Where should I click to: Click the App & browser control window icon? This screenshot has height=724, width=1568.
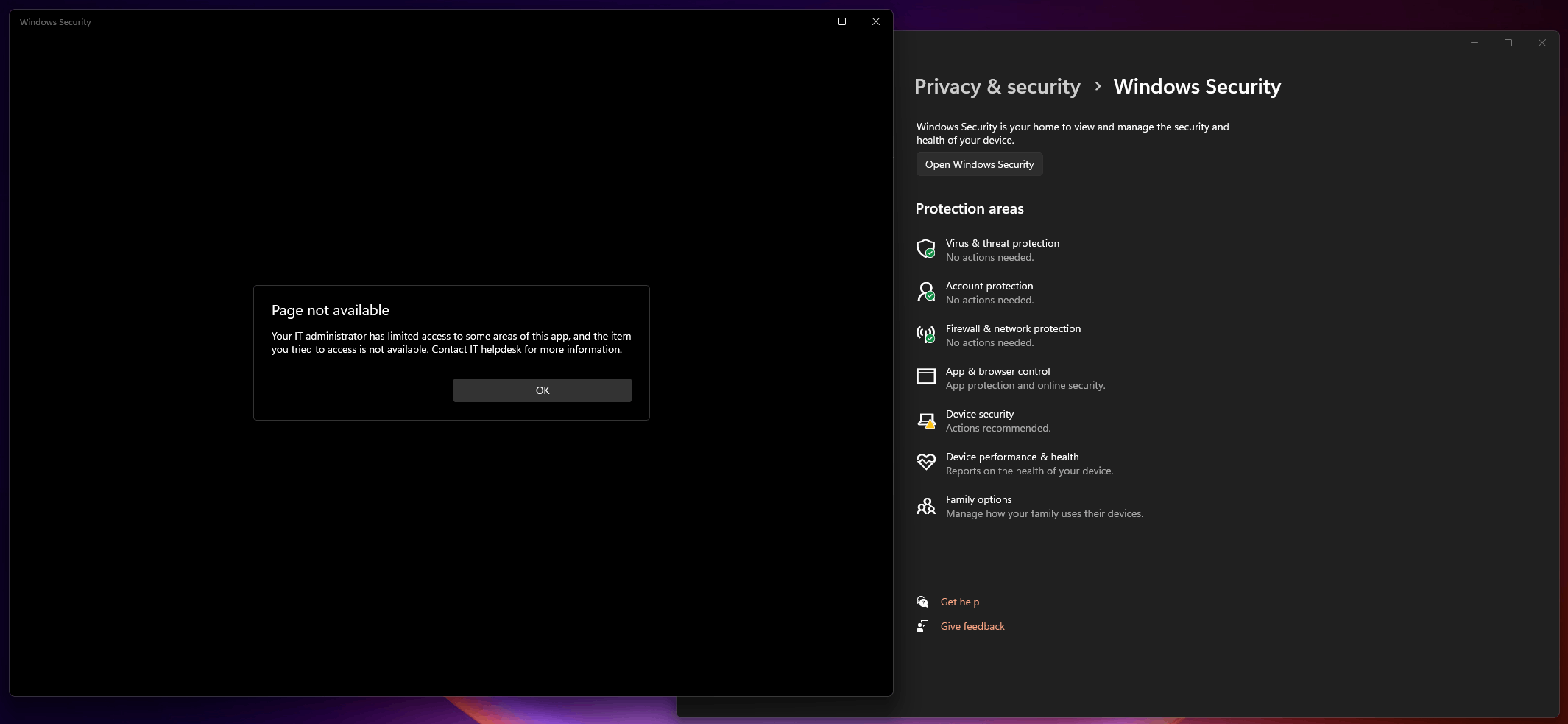click(x=926, y=376)
